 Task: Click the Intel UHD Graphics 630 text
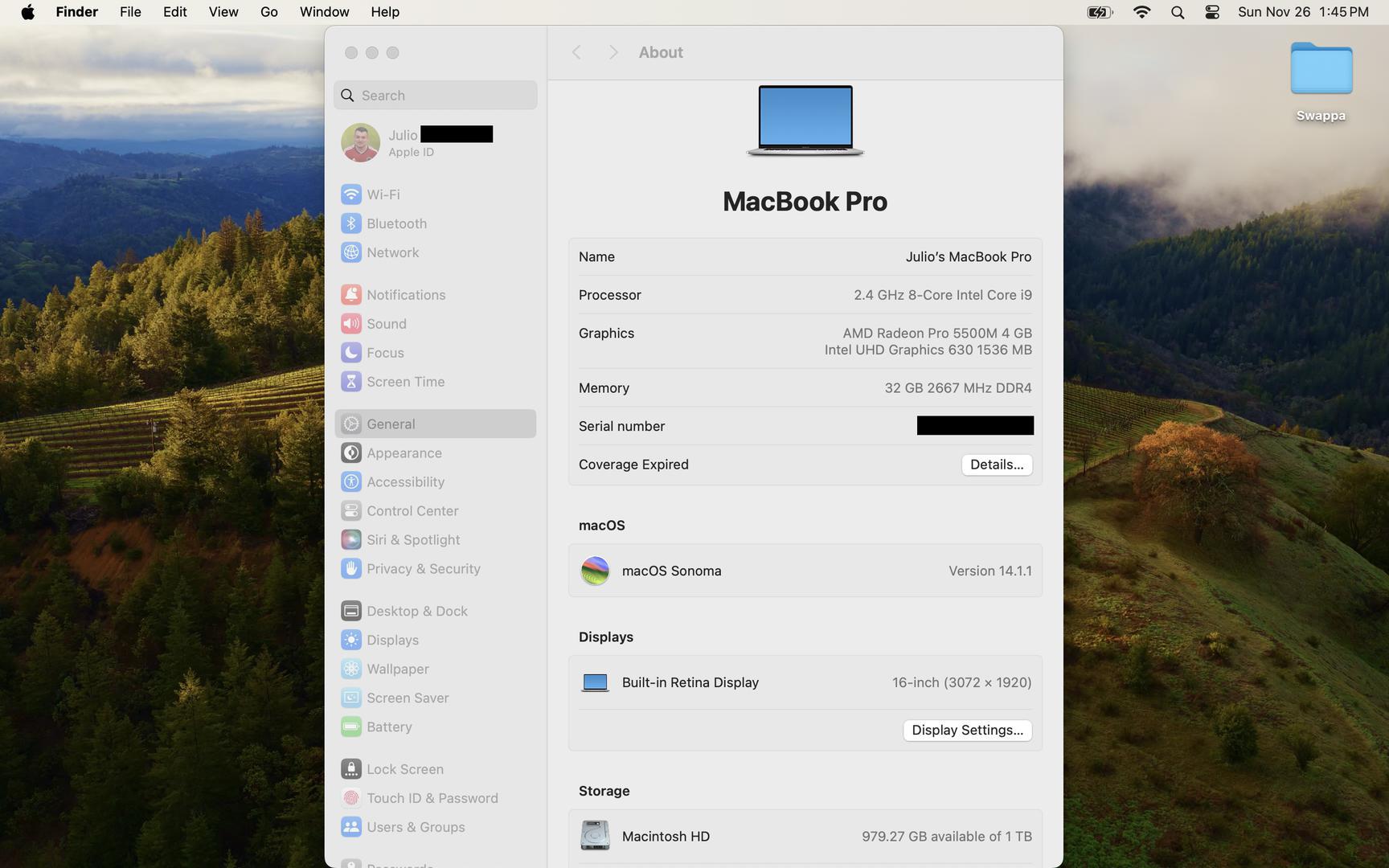(928, 350)
